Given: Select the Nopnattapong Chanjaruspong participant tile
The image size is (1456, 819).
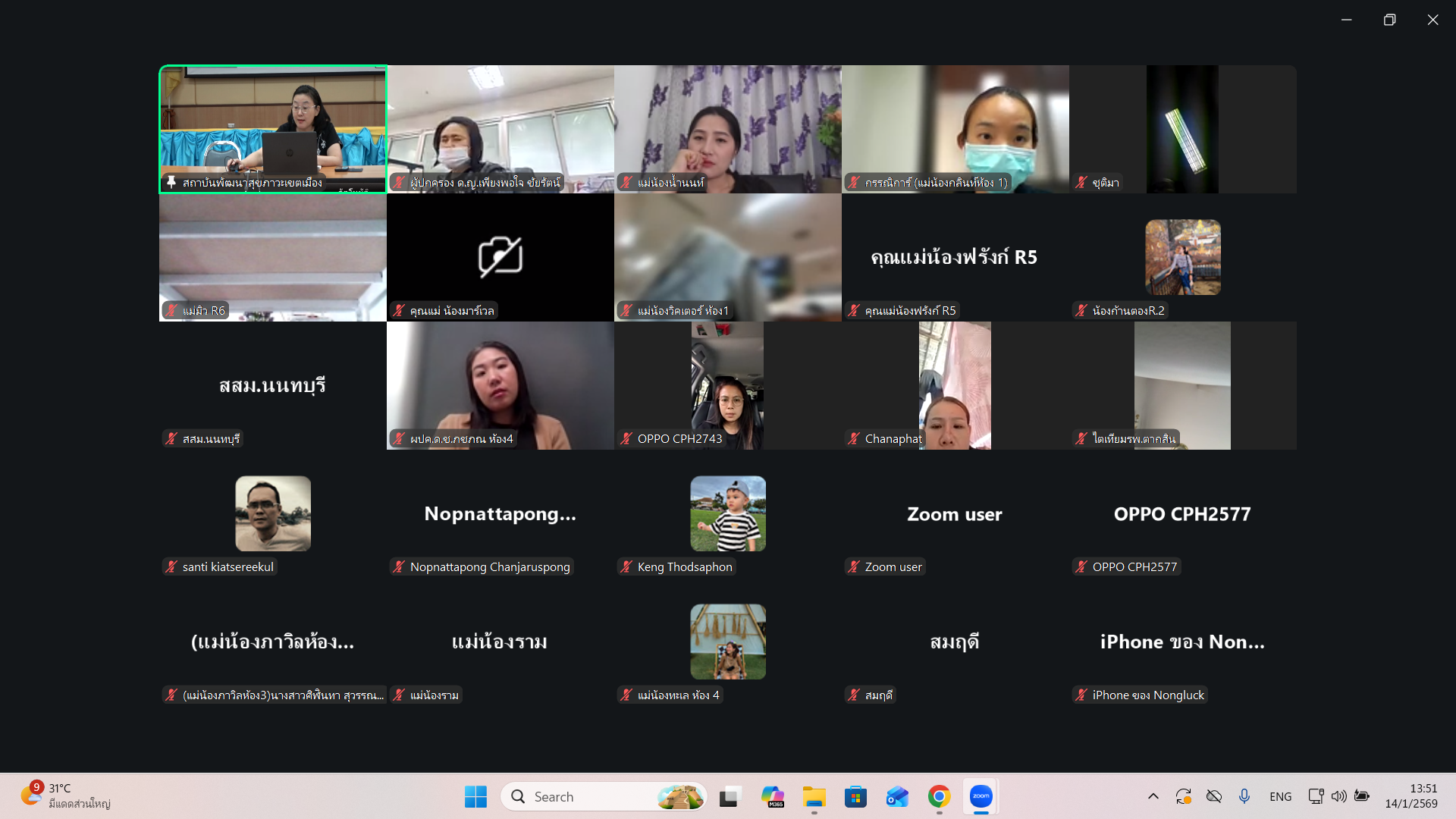Looking at the screenshot, I should tap(500, 514).
